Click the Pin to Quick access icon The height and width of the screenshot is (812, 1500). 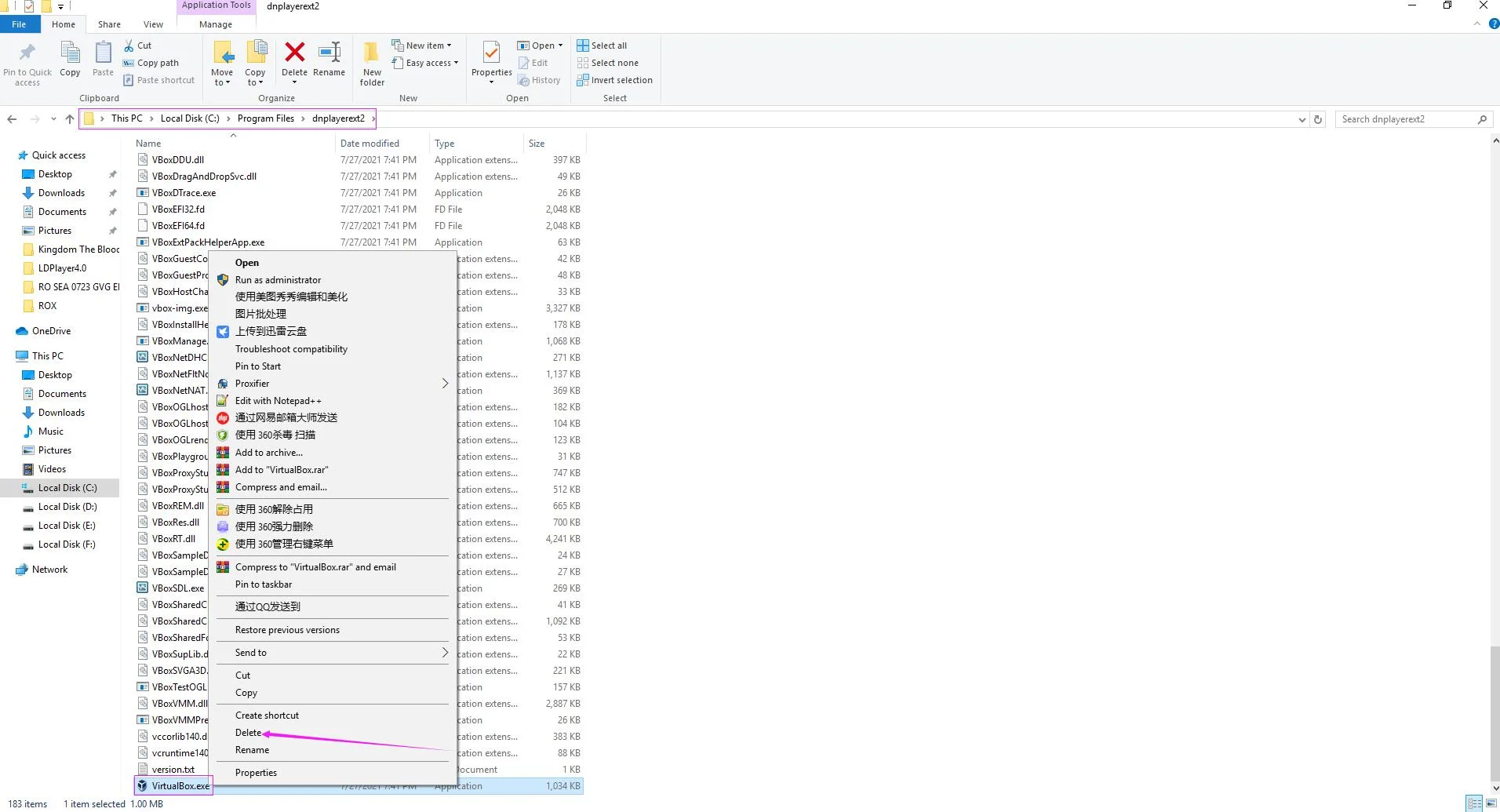click(x=27, y=53)
